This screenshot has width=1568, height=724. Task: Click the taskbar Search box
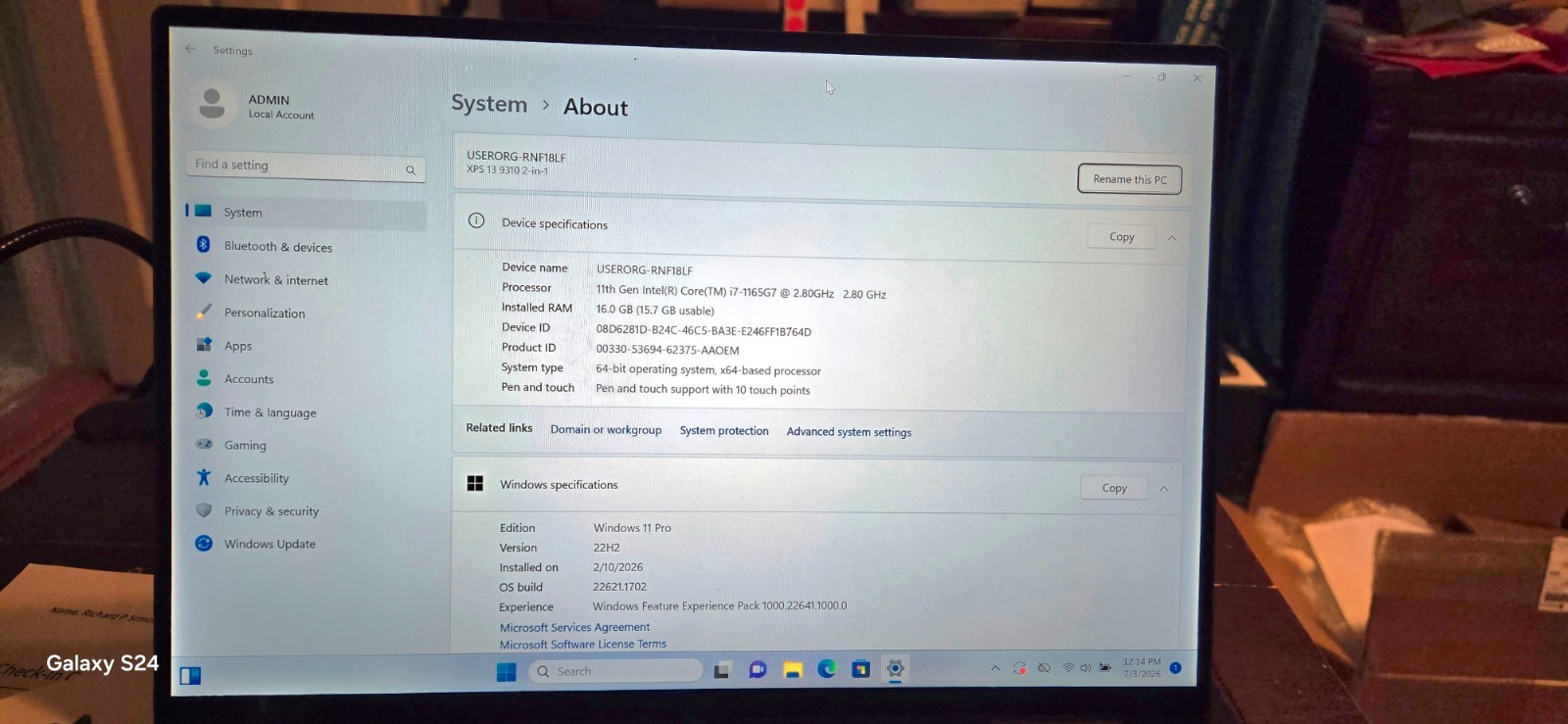tap(615, 671)
